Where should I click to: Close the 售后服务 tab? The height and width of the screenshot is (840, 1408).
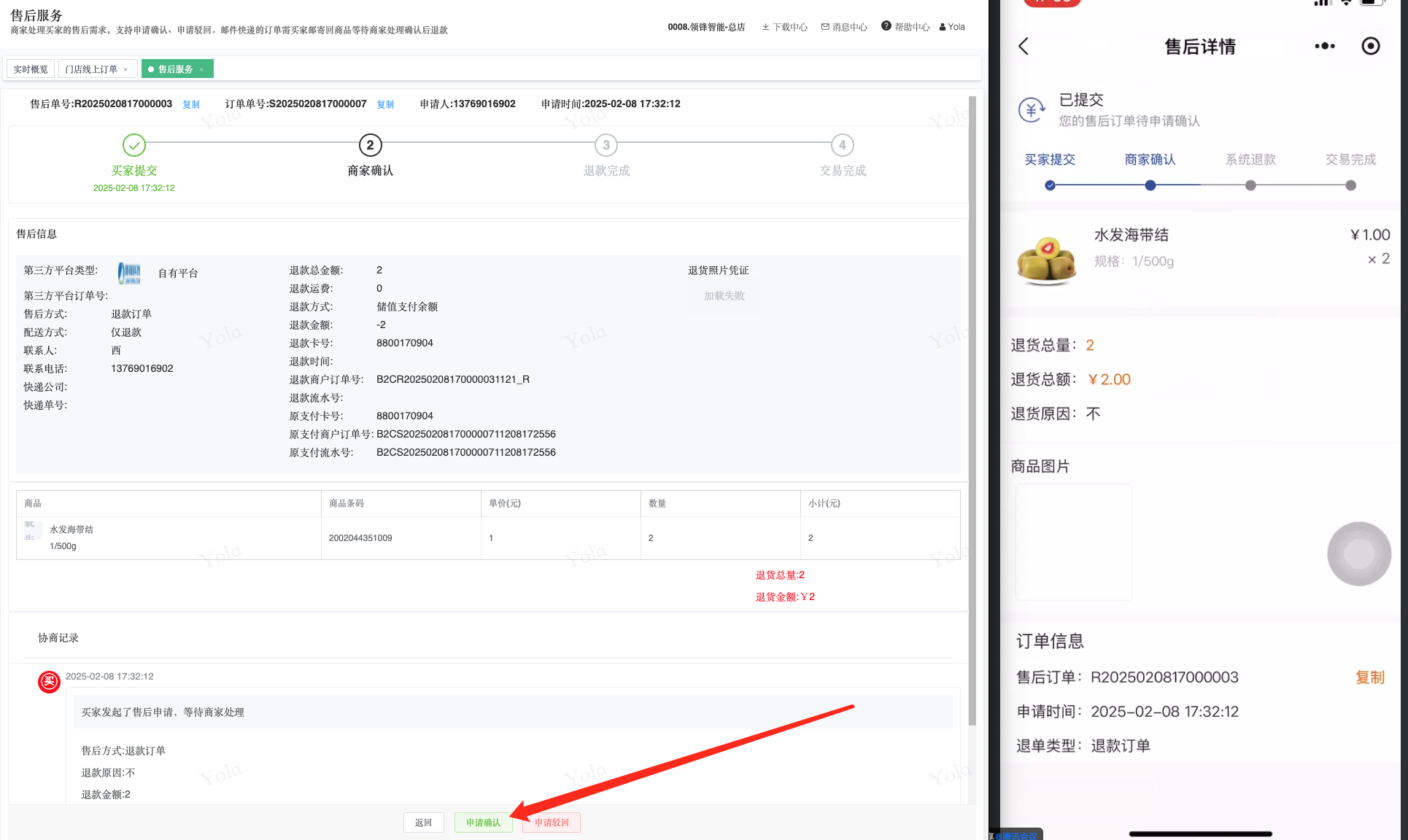click(201, 69)
